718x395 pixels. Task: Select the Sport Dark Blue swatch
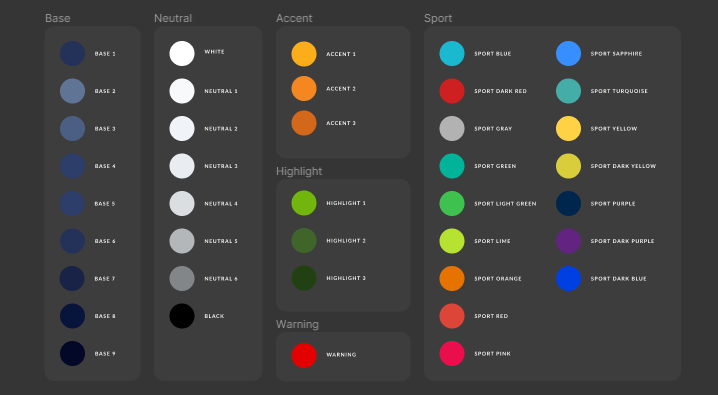[568, 278]
